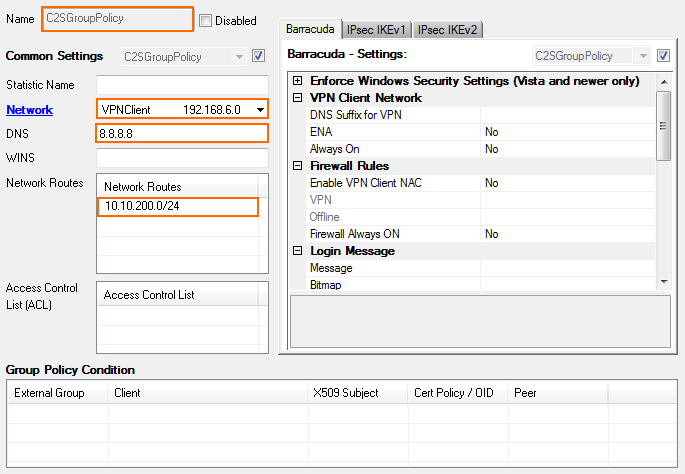Collapse the VPN Client Network section
685x474 pixels.
pyautogui.click(x=298, y=98)
